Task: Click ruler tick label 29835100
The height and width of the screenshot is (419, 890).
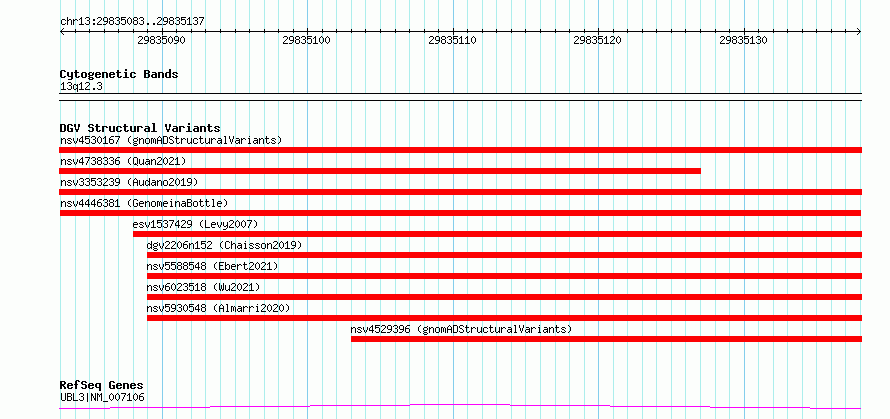Action: (307, 40)
